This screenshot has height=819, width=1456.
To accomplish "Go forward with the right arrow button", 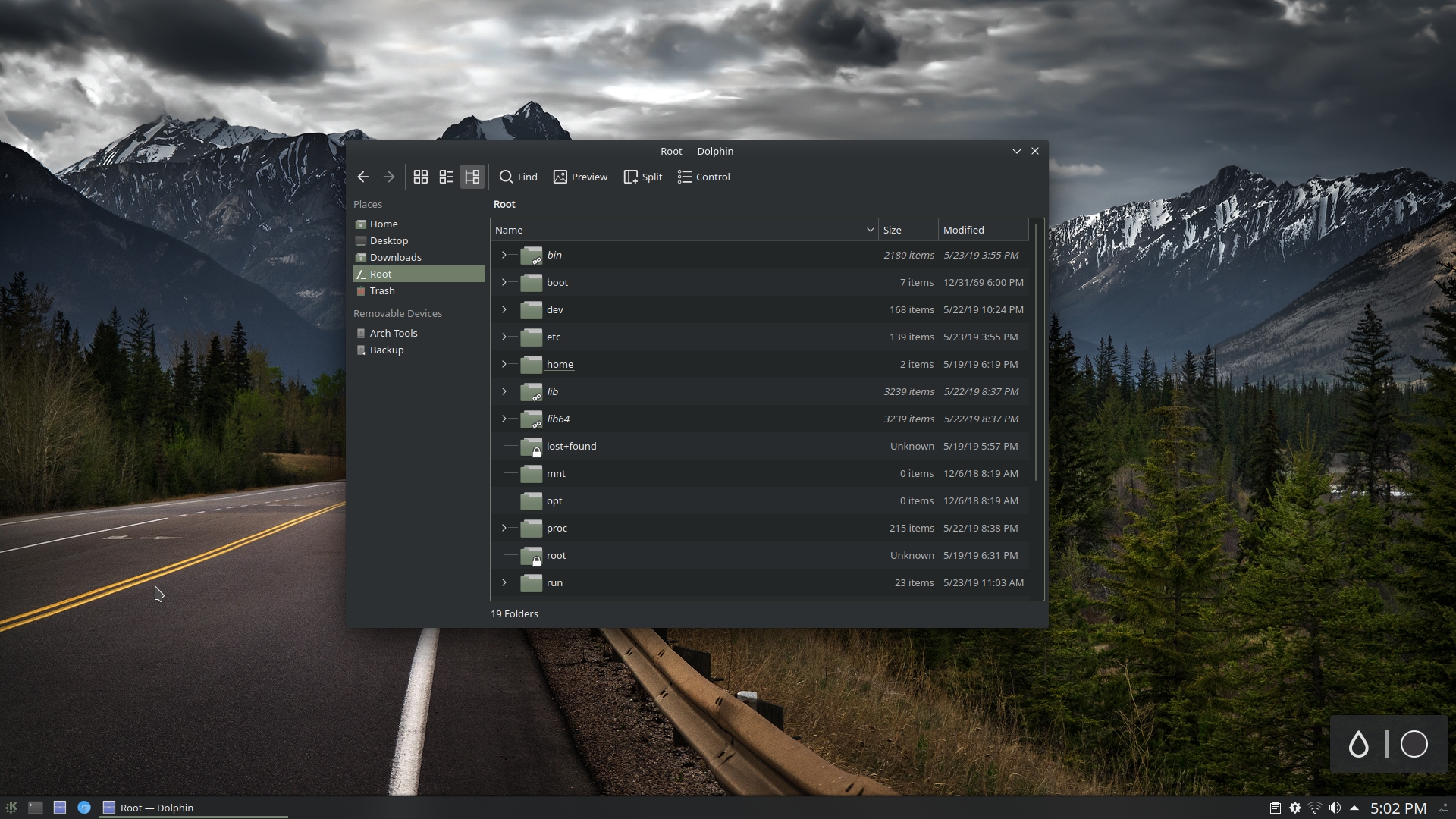I will 388,177.
